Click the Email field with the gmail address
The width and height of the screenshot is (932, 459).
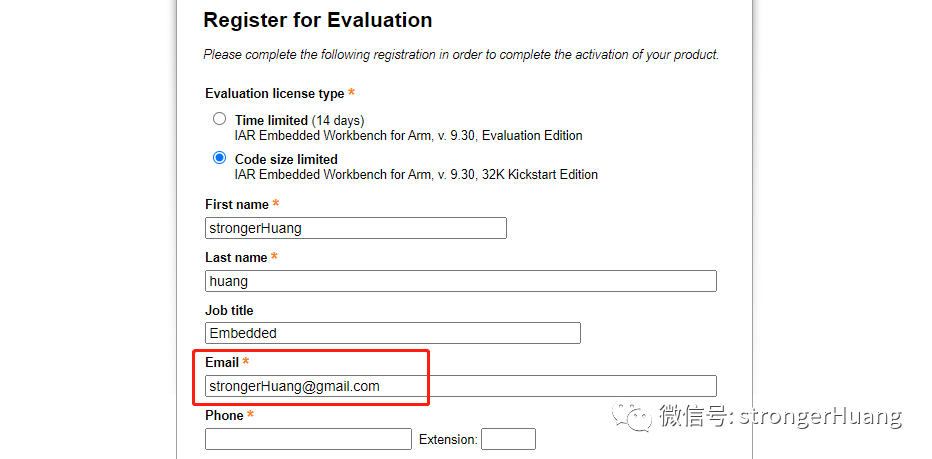click(460, 386)
